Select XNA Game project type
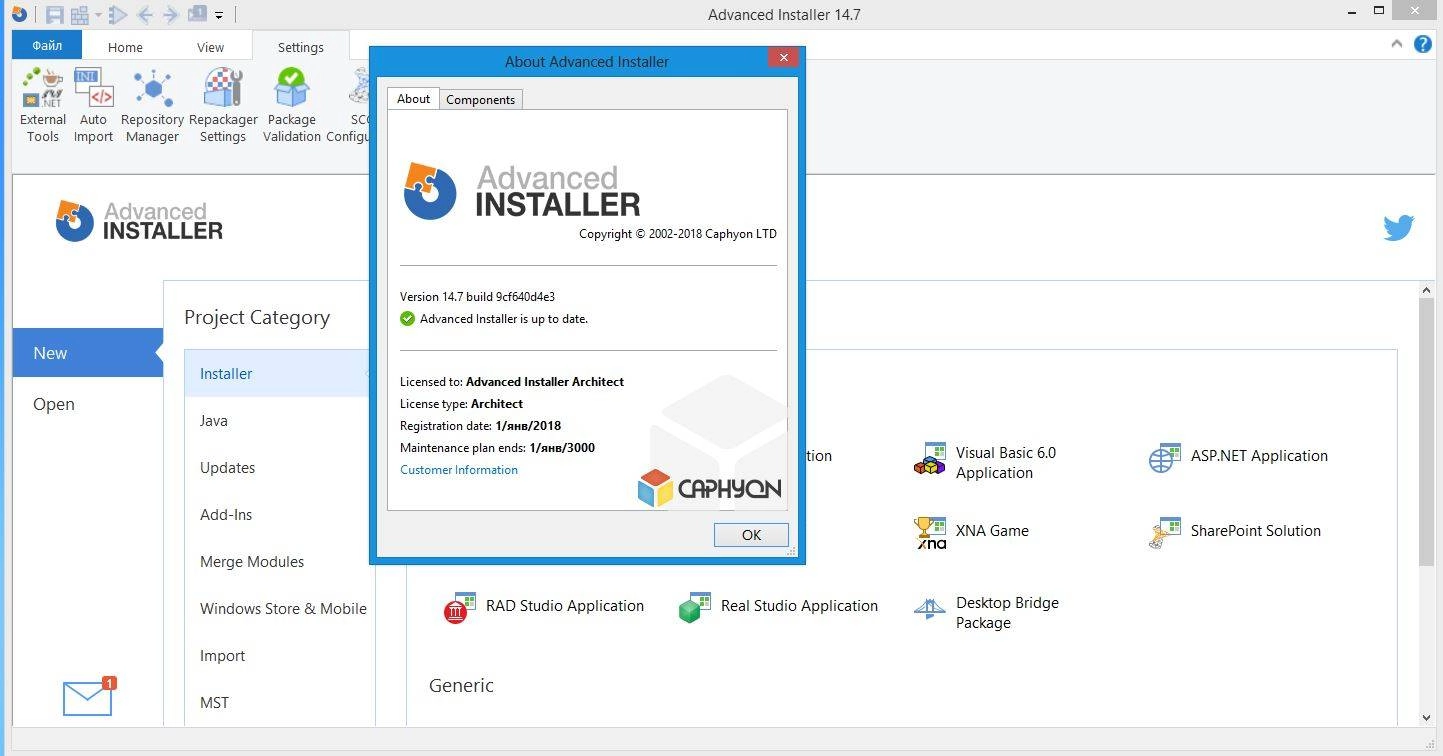Viewport: 1443px width, 756px height. click(x=971, y=531)
